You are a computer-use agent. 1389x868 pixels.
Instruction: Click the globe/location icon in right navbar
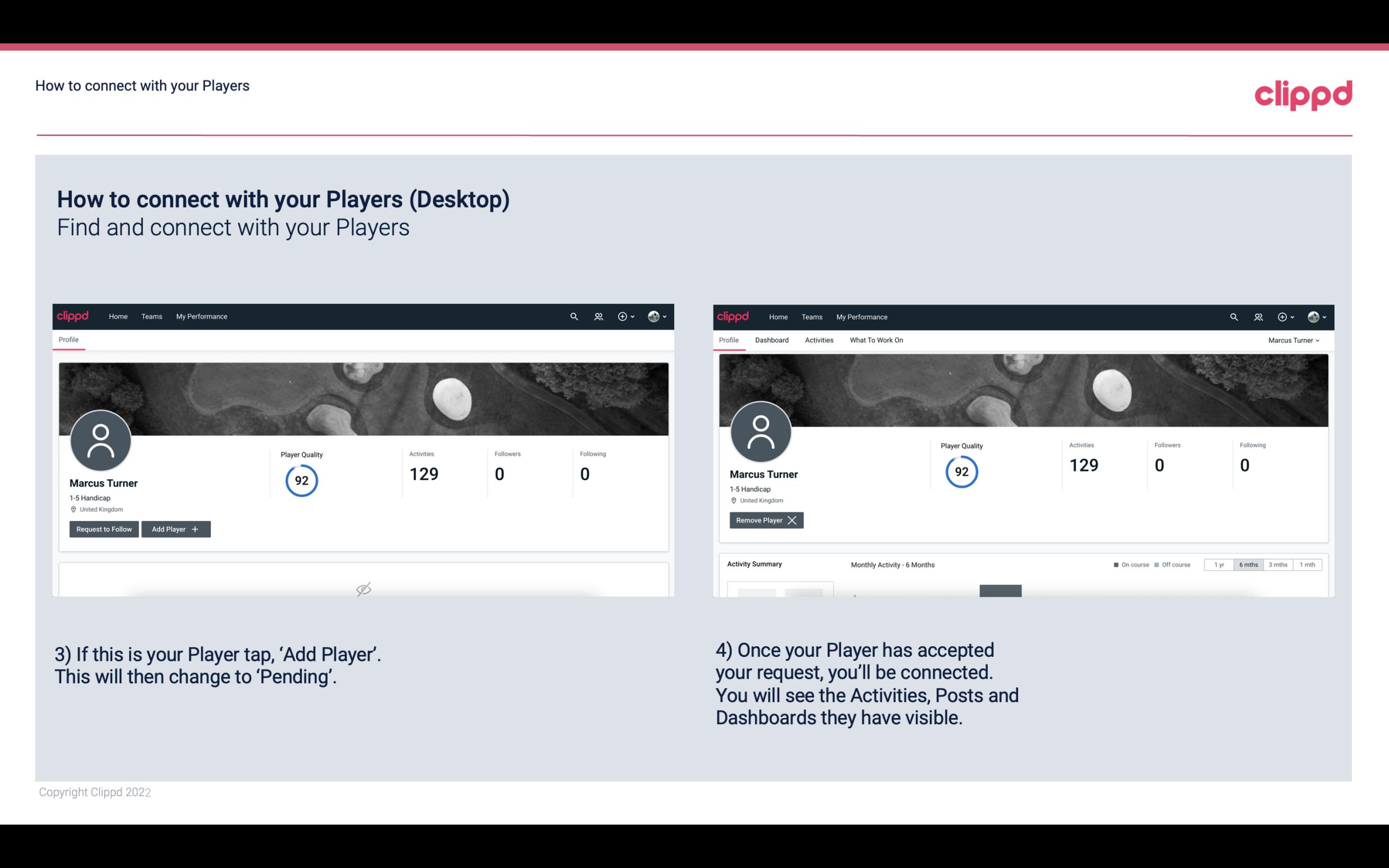coord(1313,317)
